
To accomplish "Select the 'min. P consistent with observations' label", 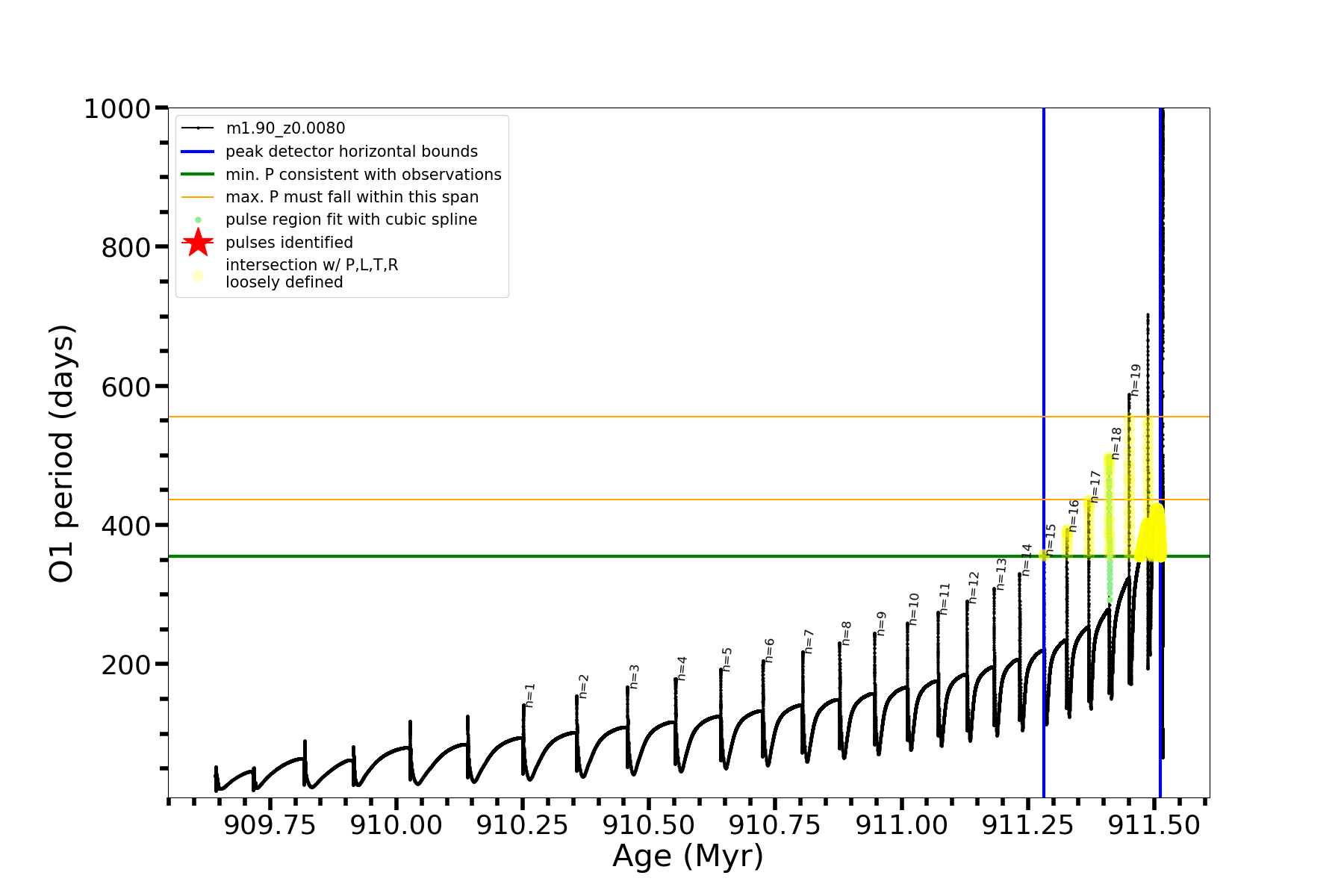I will click(363, 175).
